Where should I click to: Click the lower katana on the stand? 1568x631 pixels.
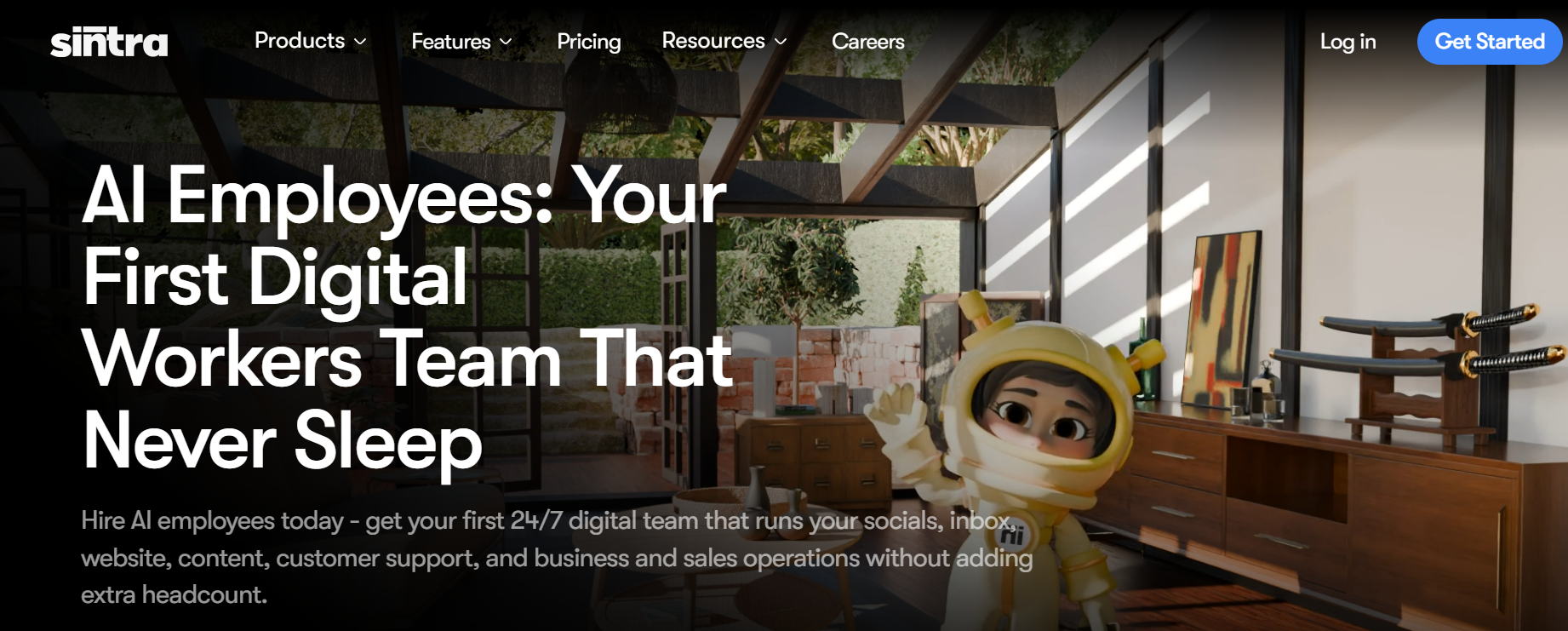pos(1417,361)
